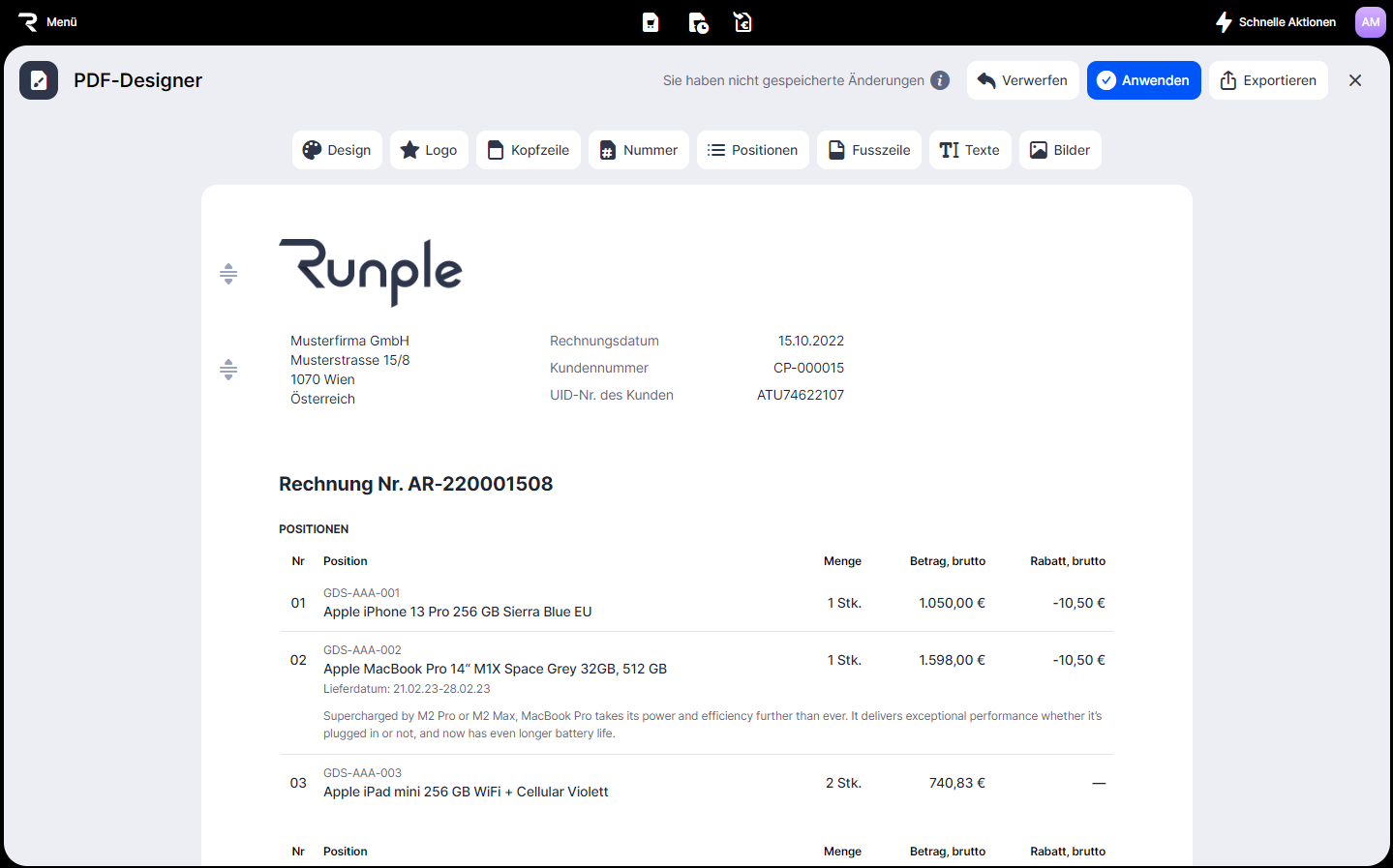
Task: Click the 'POSITIONEN' section title
Action: (x=314, y=529)
